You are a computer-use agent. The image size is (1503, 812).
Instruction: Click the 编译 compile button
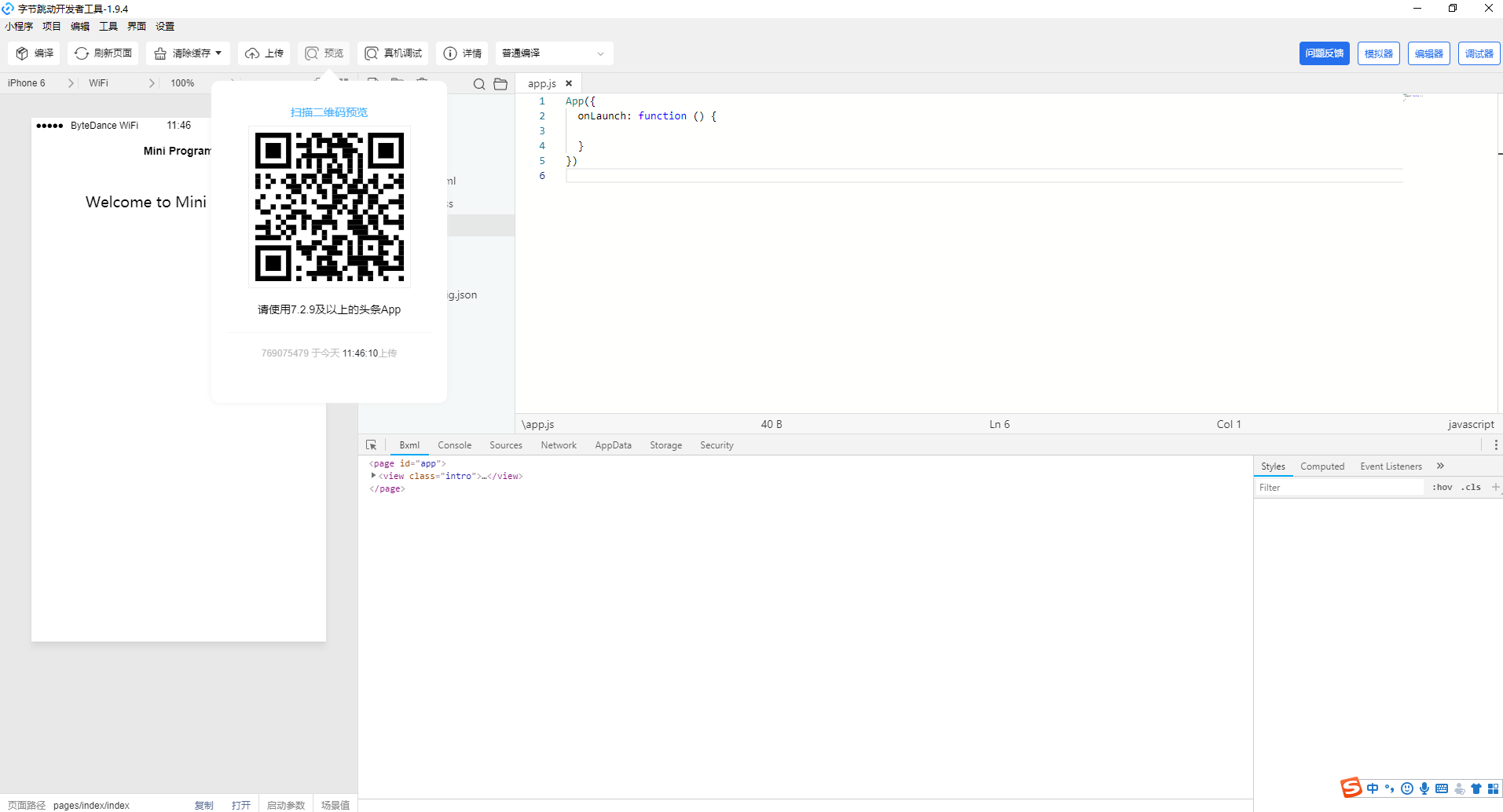(34, 53)
